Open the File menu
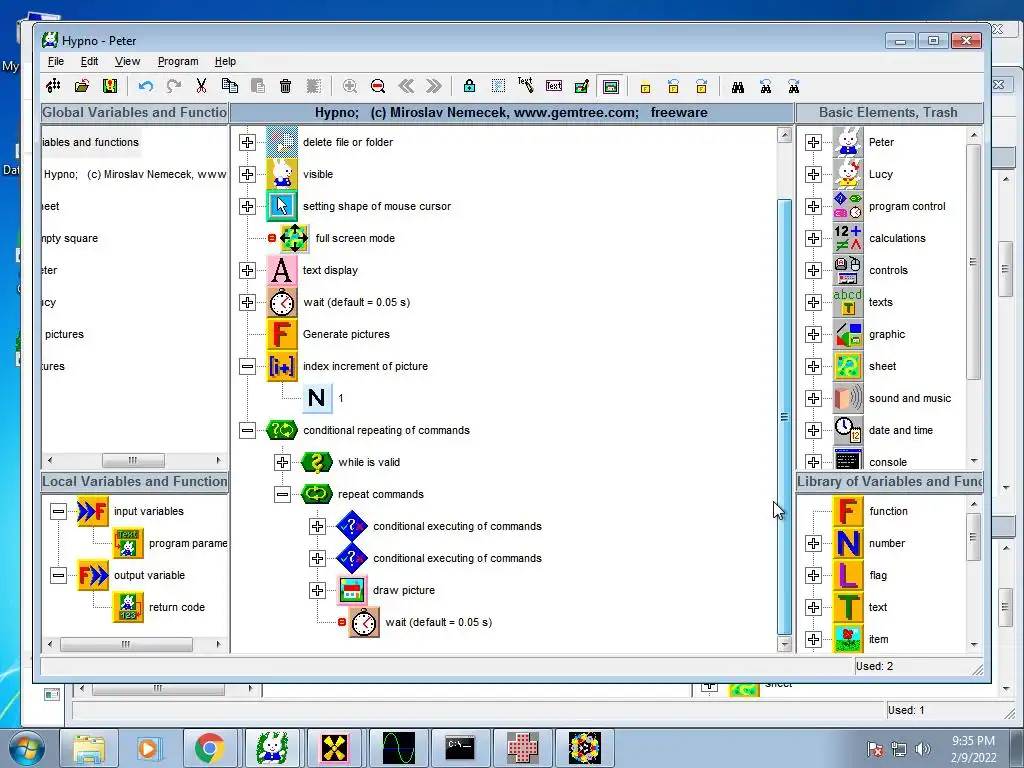The width and height of the screenshot is (1024, 768). (x=56, y=61)
